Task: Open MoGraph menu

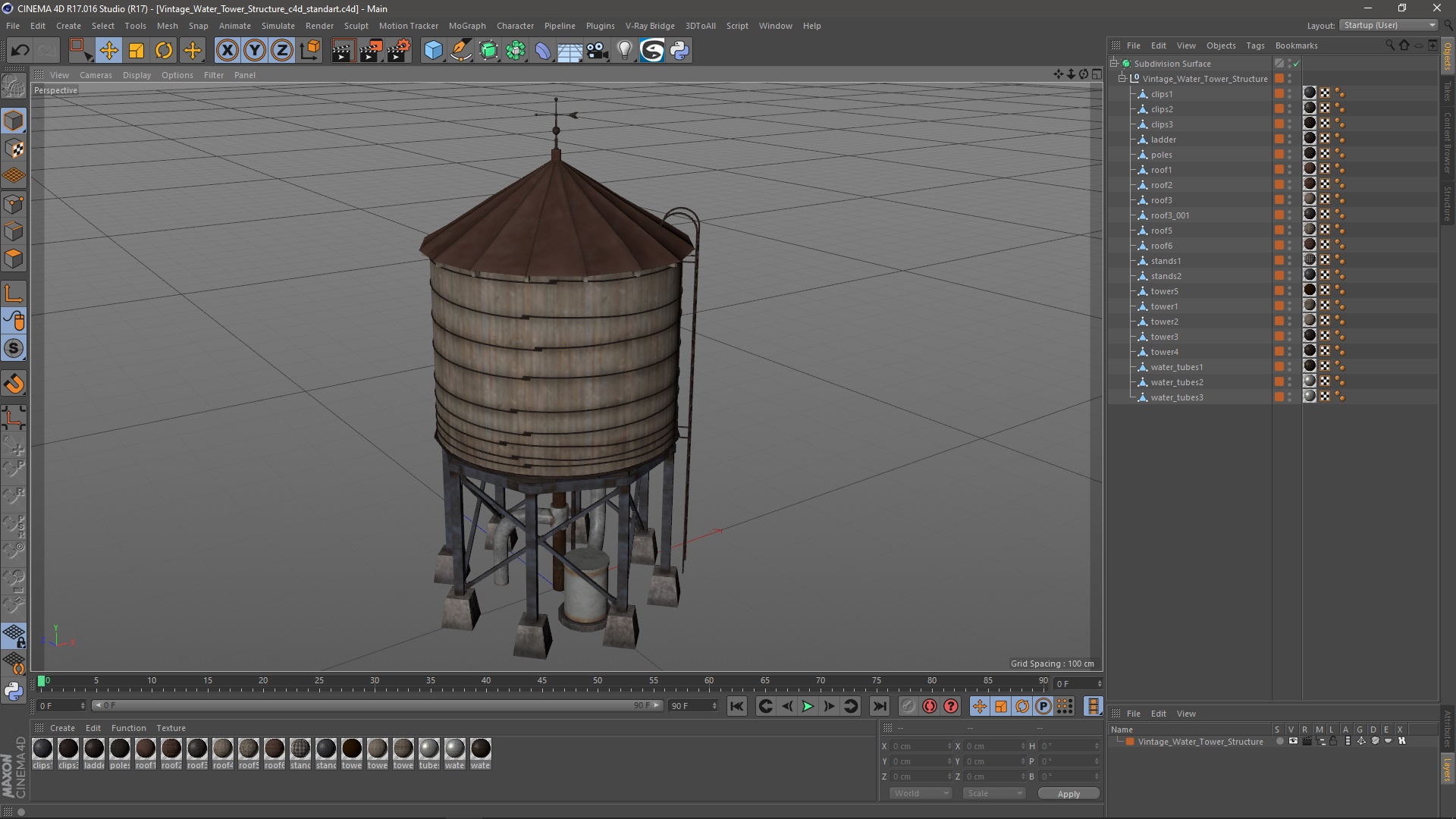Action: (x=467, y=26)
